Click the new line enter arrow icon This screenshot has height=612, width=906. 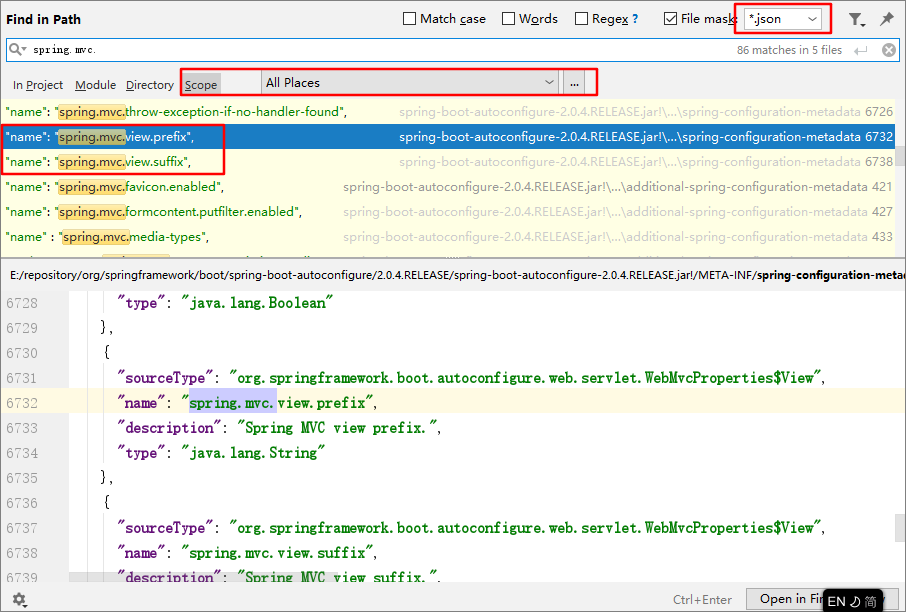pyautogui.click(x=861, y=50)
